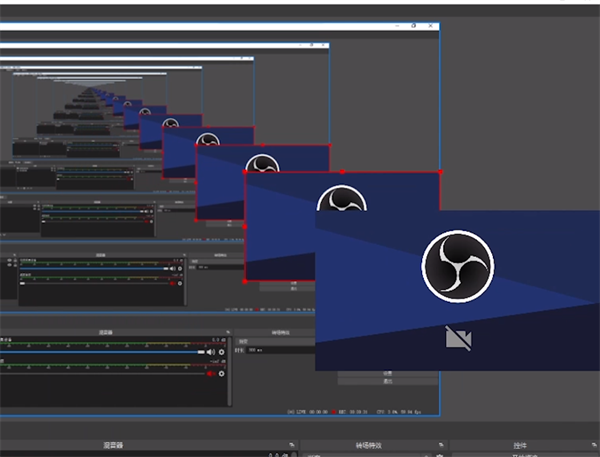Viewport: 600px width, 457px height.
Task: Open the 渐变 transition dropdown in largest nested window
Action: tap(276, 341)
